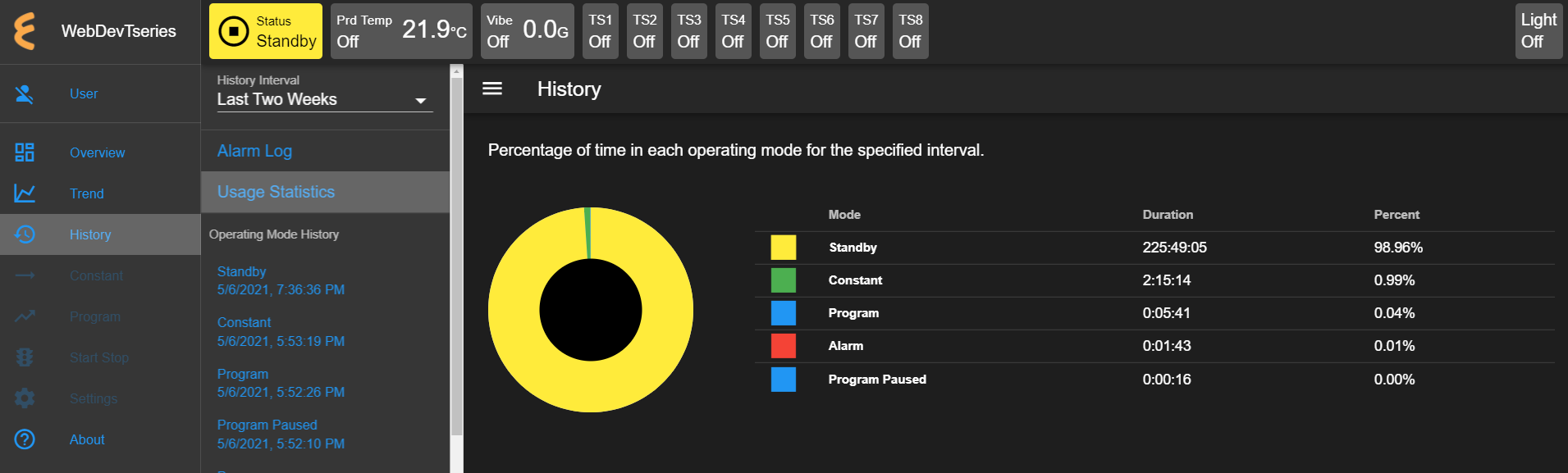Screen dimensions: 1568x473
Task: Toggle the TS7 output tile
Action: 866,31
